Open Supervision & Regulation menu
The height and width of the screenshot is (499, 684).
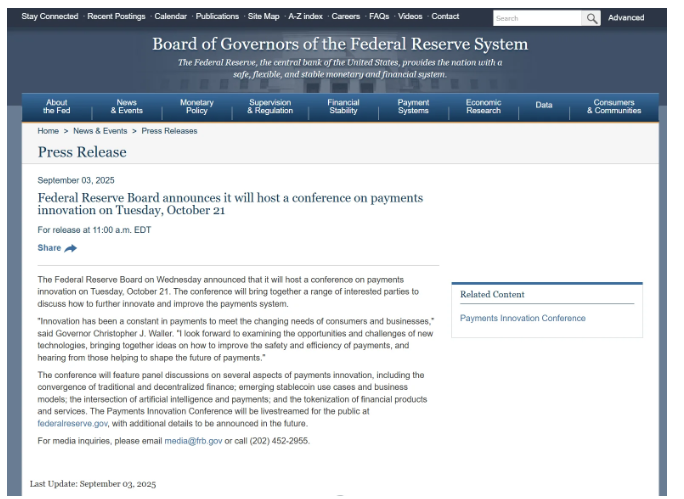270,106
